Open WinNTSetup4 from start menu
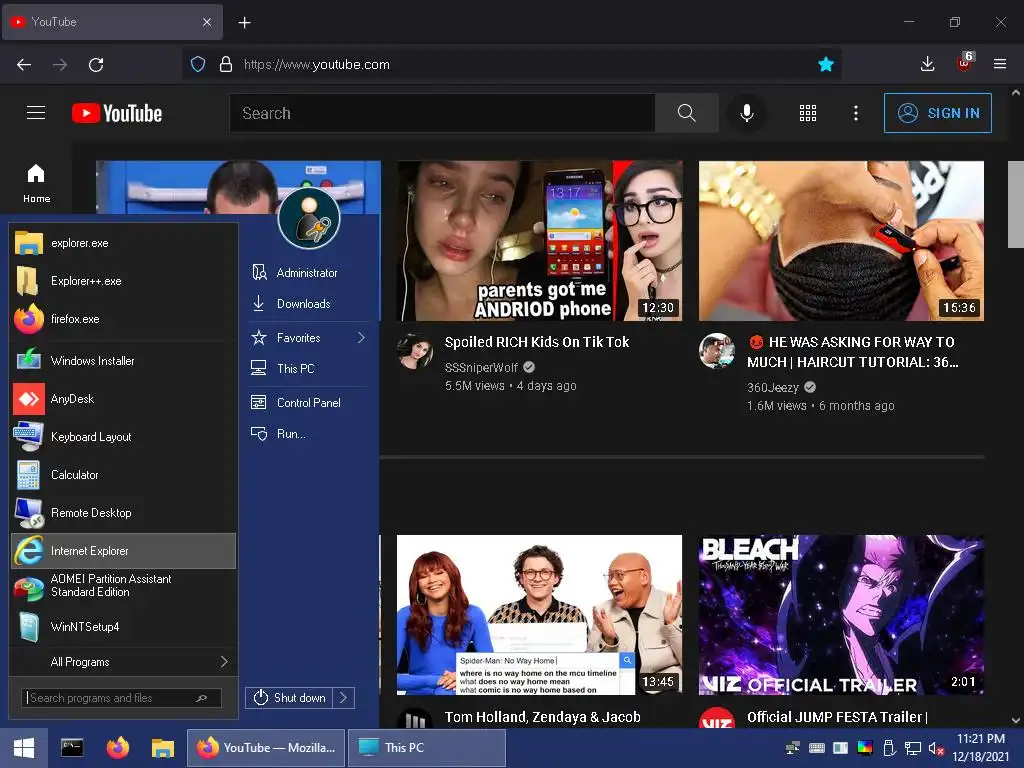 124,626
